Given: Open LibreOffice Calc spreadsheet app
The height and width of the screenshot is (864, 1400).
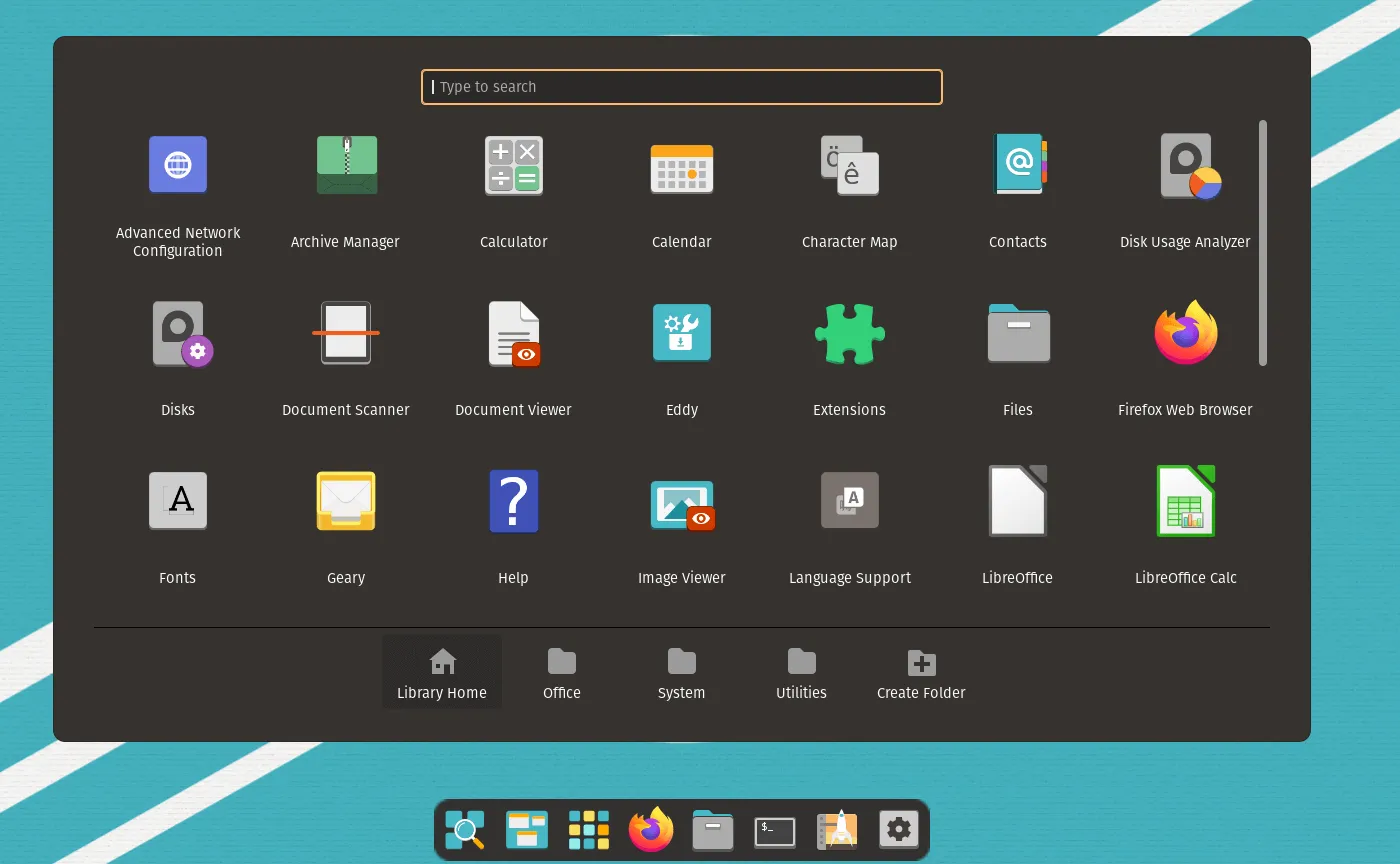Looking at the screenshot, I should click(x=1185, y=502).
